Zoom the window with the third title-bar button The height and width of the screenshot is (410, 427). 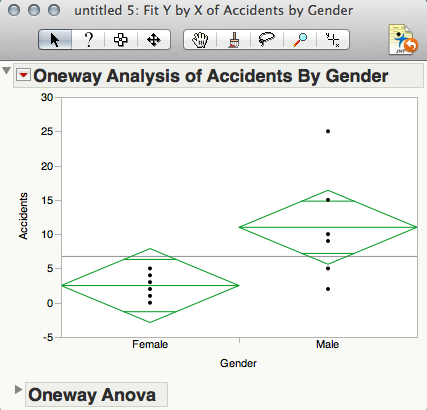pos(54,10)
